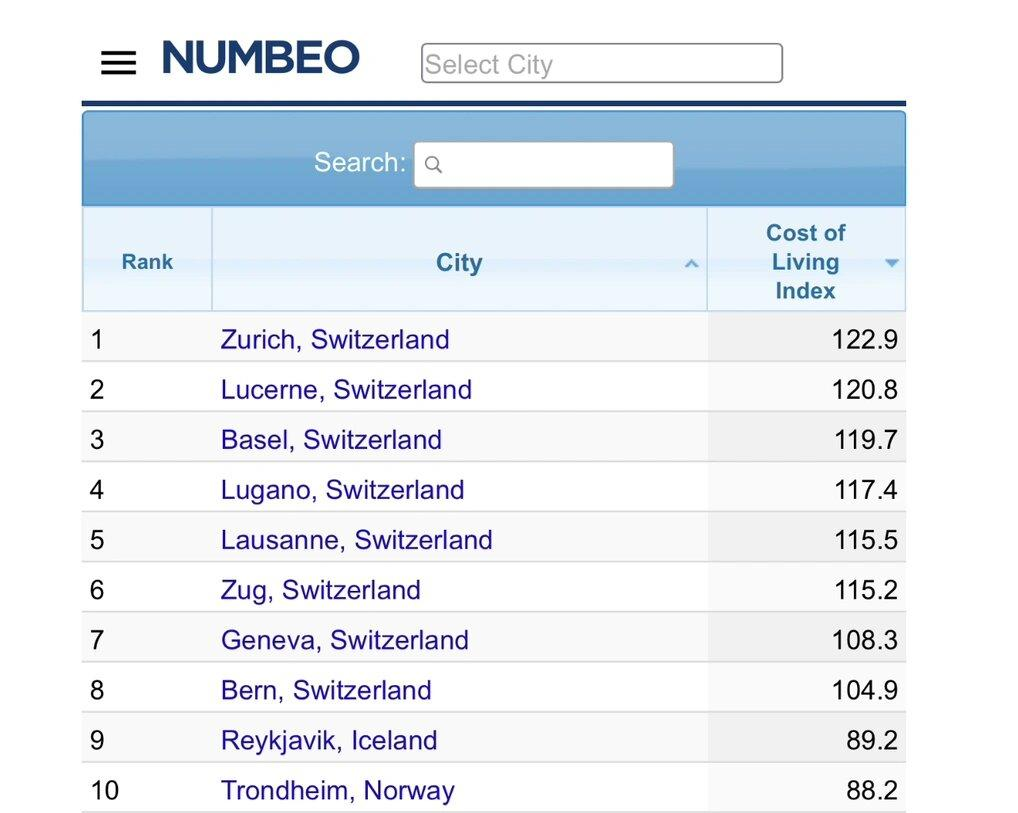Open Lugano, Switzerland link

tap(342, 490)
